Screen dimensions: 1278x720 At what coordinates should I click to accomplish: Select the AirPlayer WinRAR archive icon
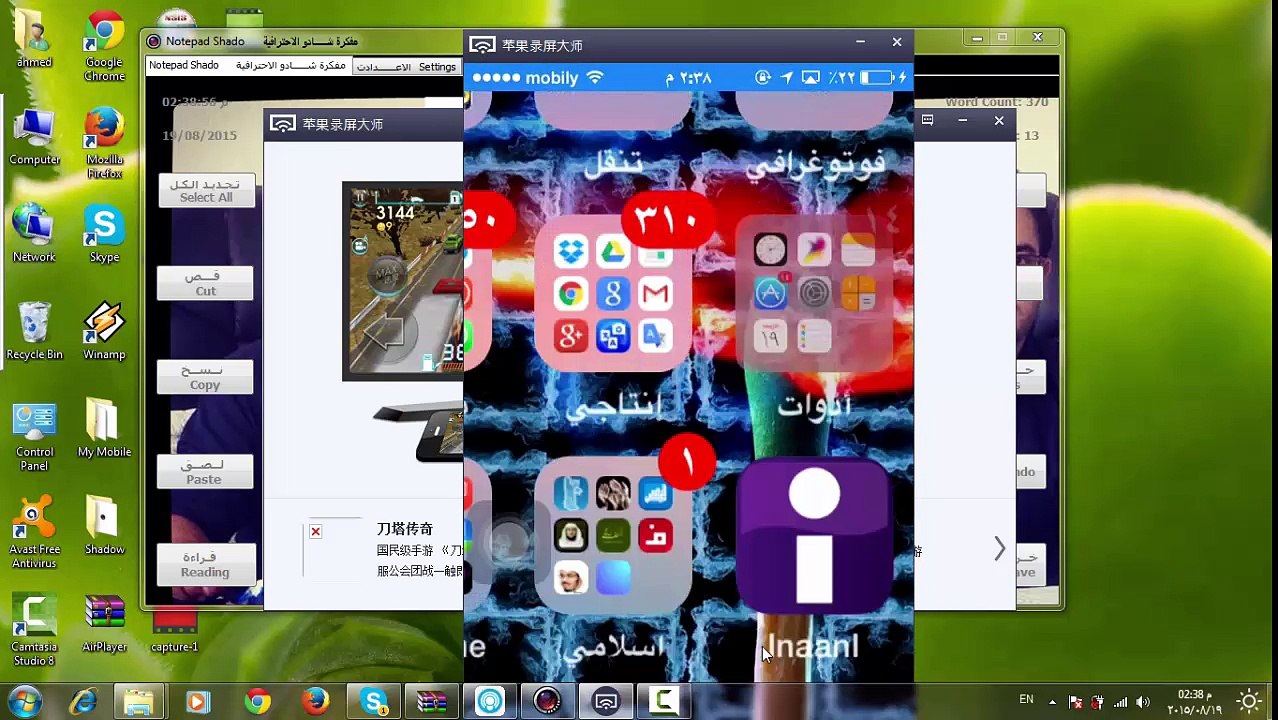coord(104,624)
